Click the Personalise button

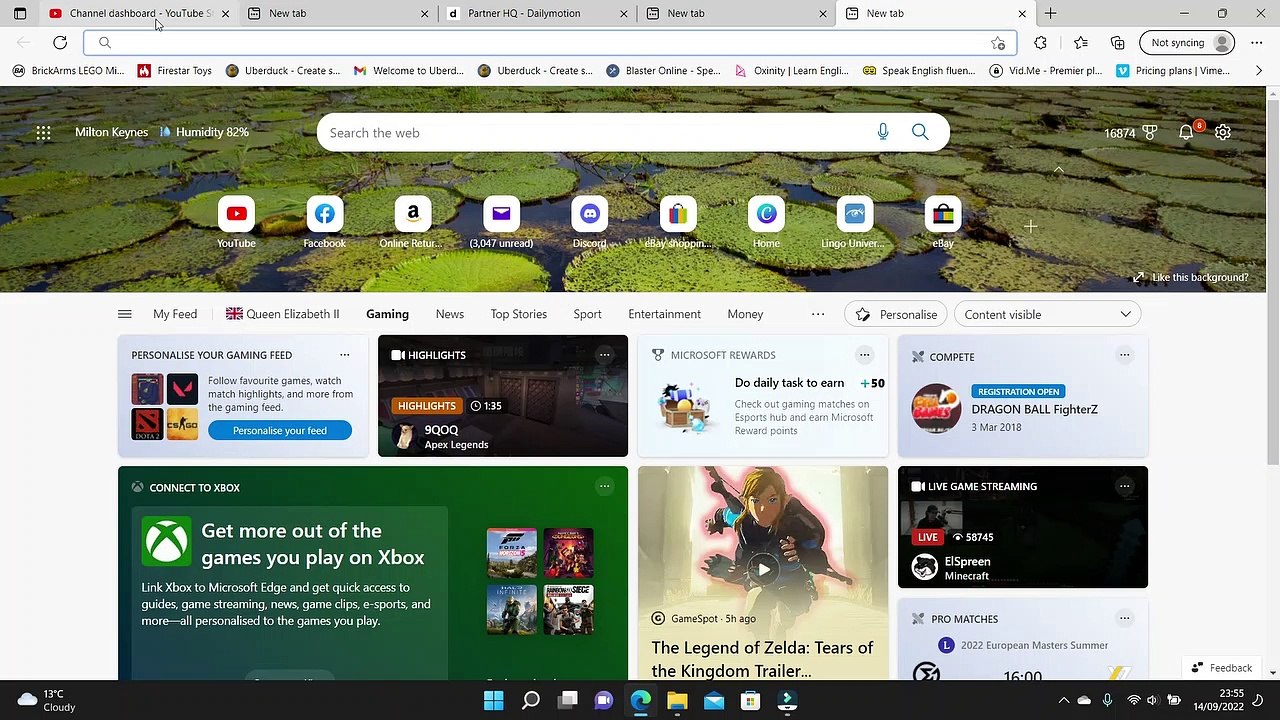click(x=897, y=314)
